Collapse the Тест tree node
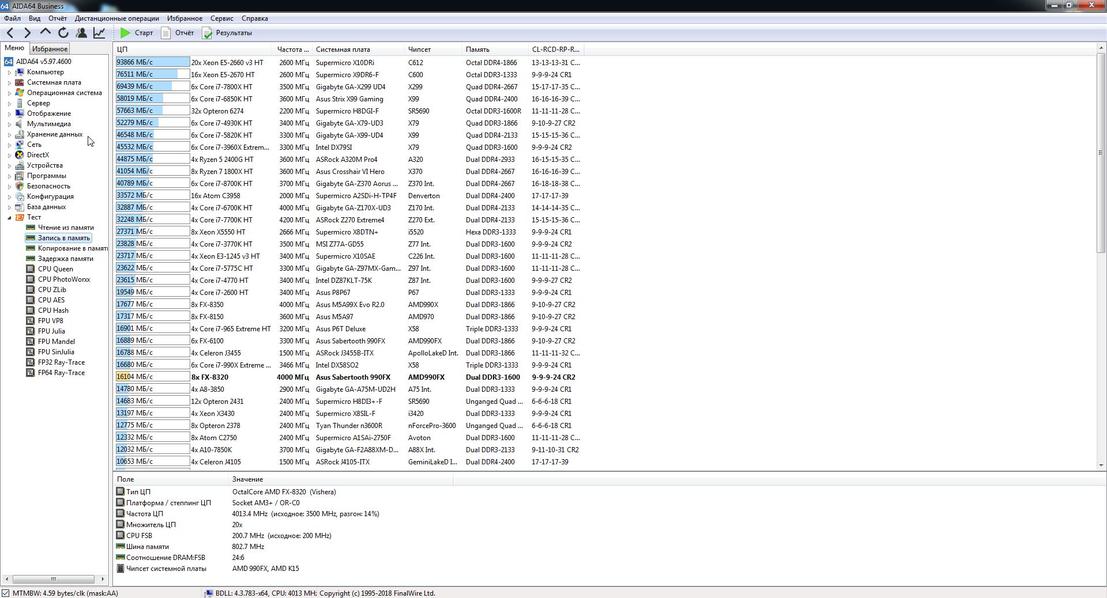The height and width of the screenshot is (598, 1107). click(x=9, y=217)
